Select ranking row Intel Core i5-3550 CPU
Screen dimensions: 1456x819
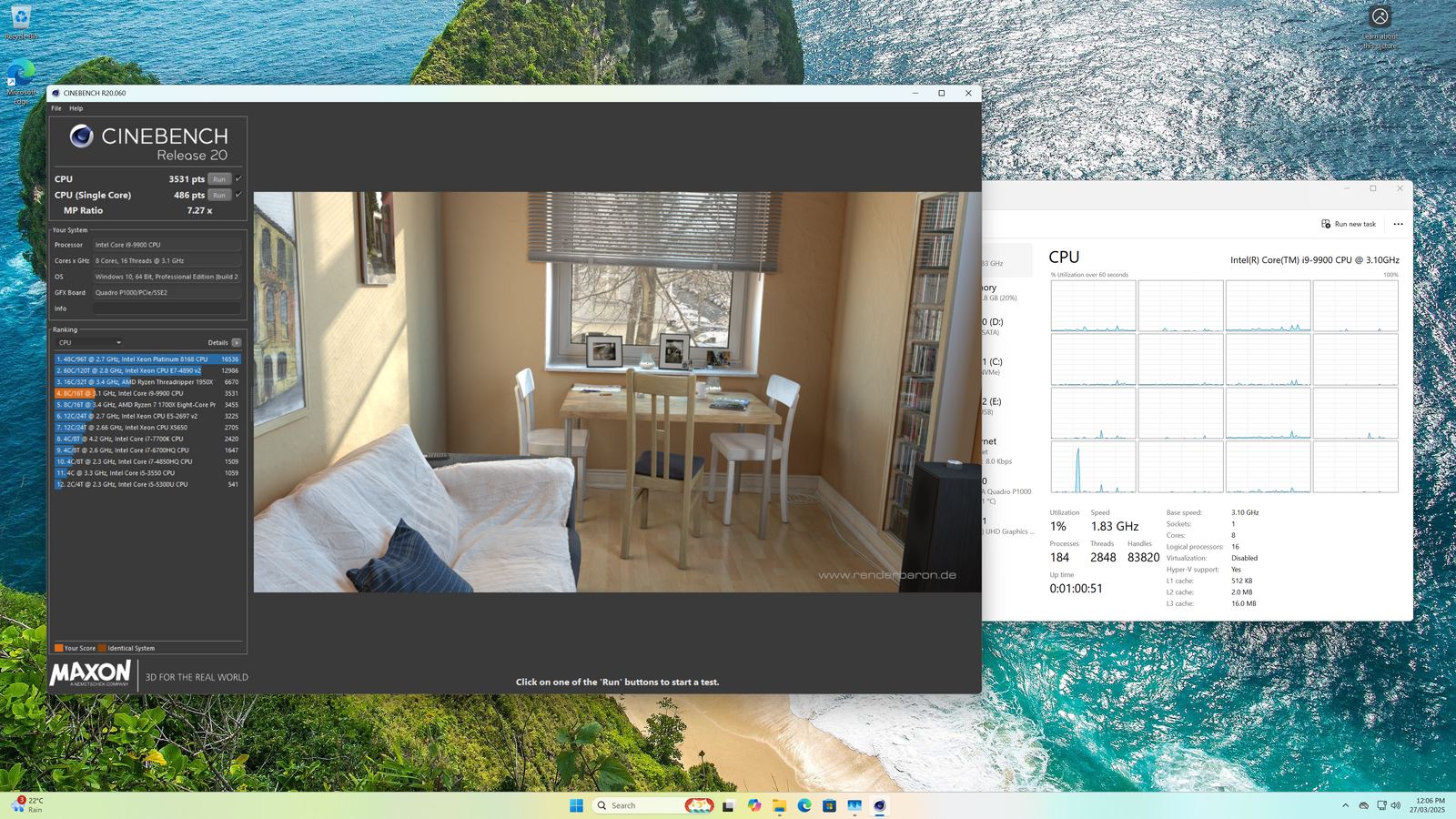[x=147, y=473]
